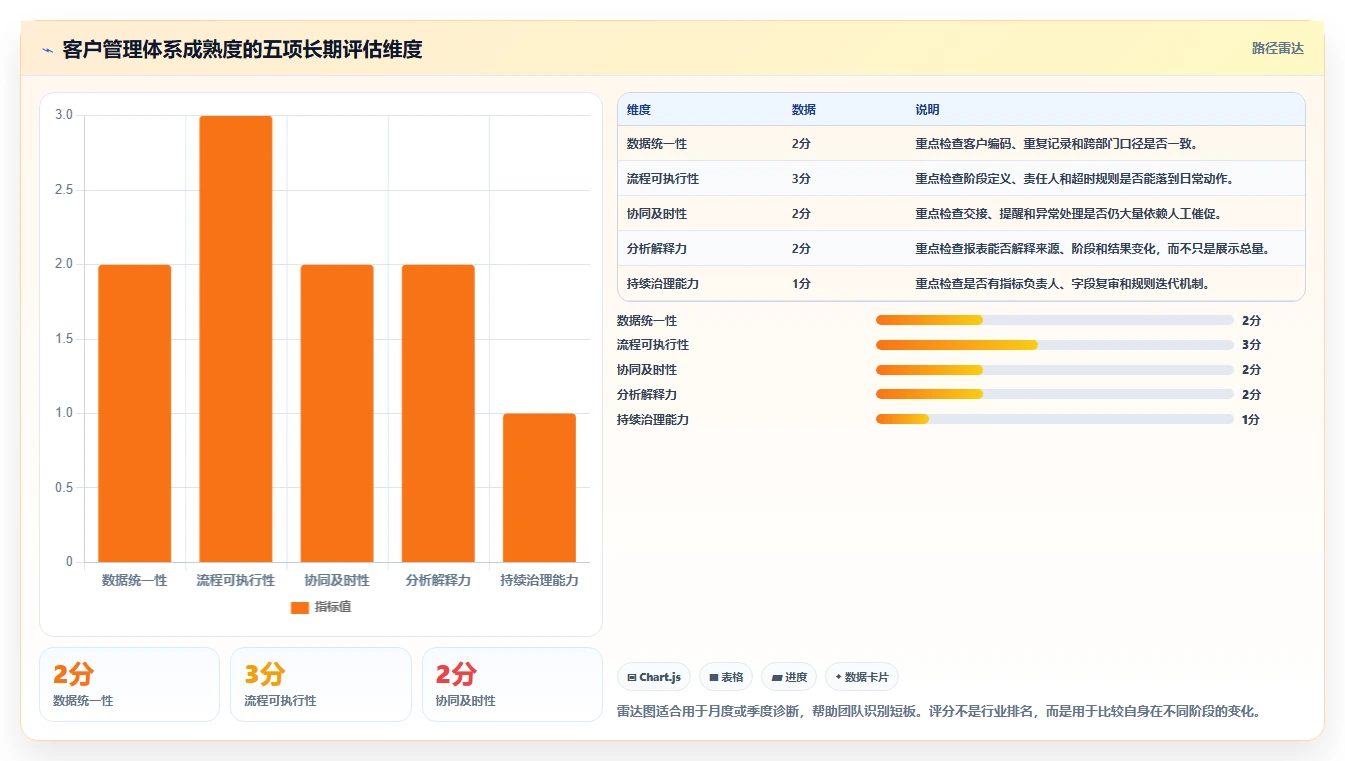Click the 3分 value beside the progress bars
This screenshot has height=761, width=1345.
pos(1251,345)
